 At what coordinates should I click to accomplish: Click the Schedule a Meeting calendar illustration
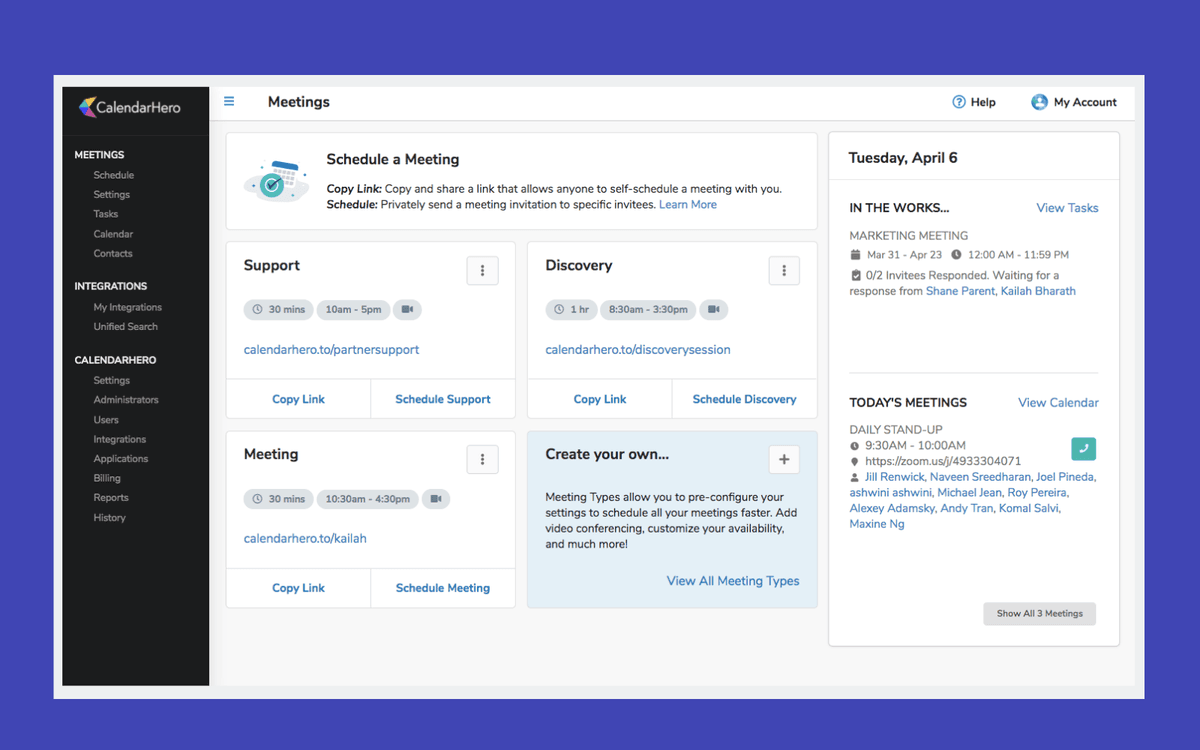pos(276,182)
